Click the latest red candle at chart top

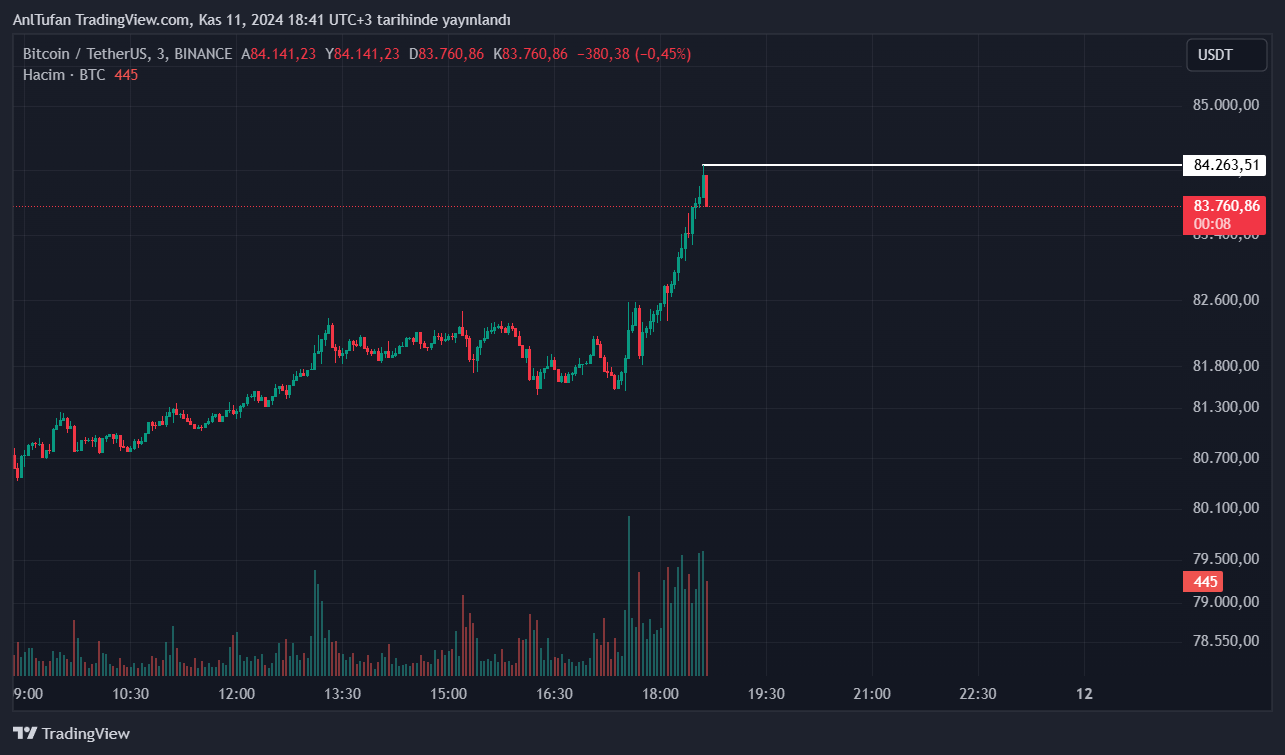[706, 190]
